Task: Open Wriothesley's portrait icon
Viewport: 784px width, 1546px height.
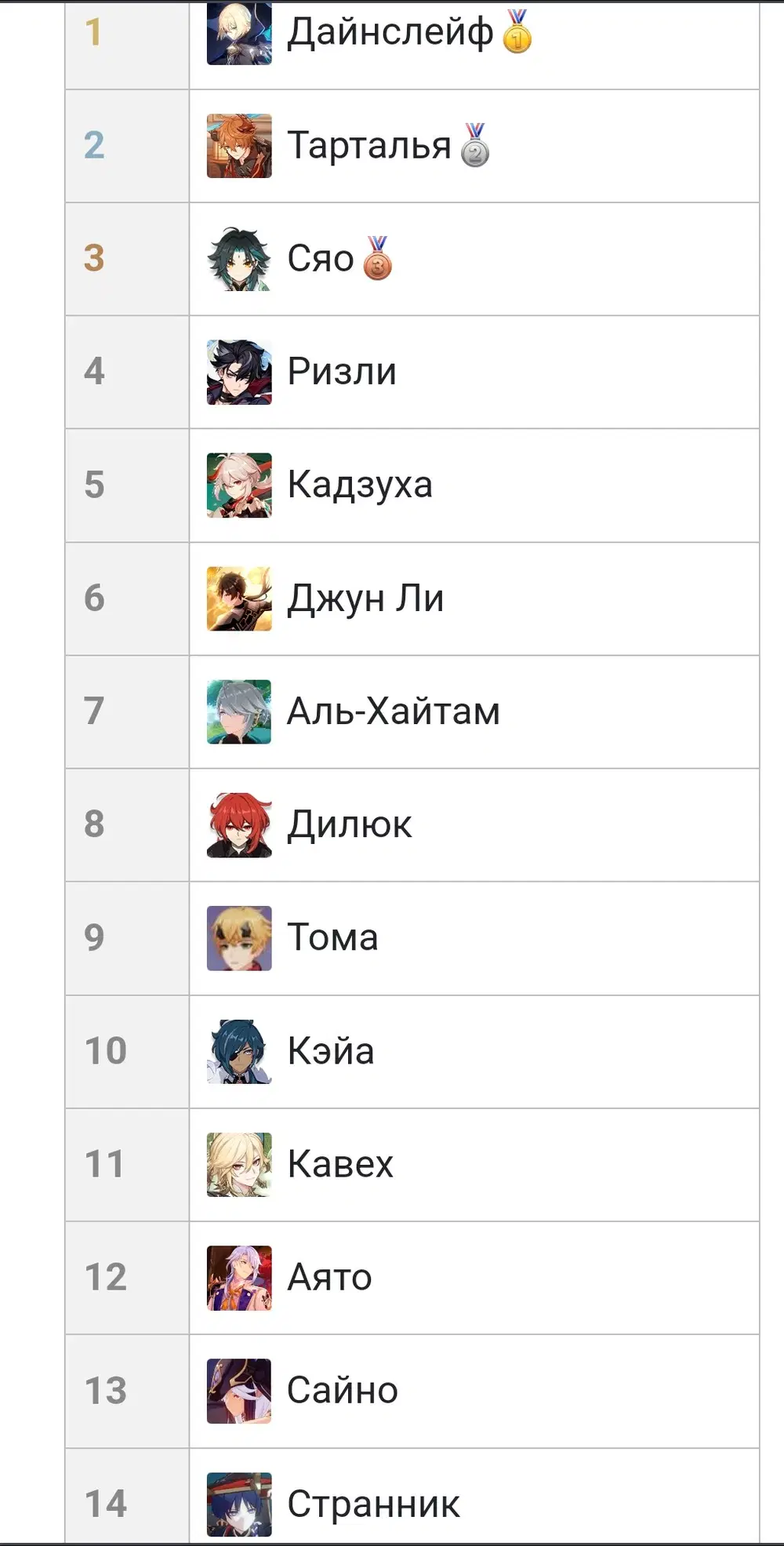Action: pos(239,372)
